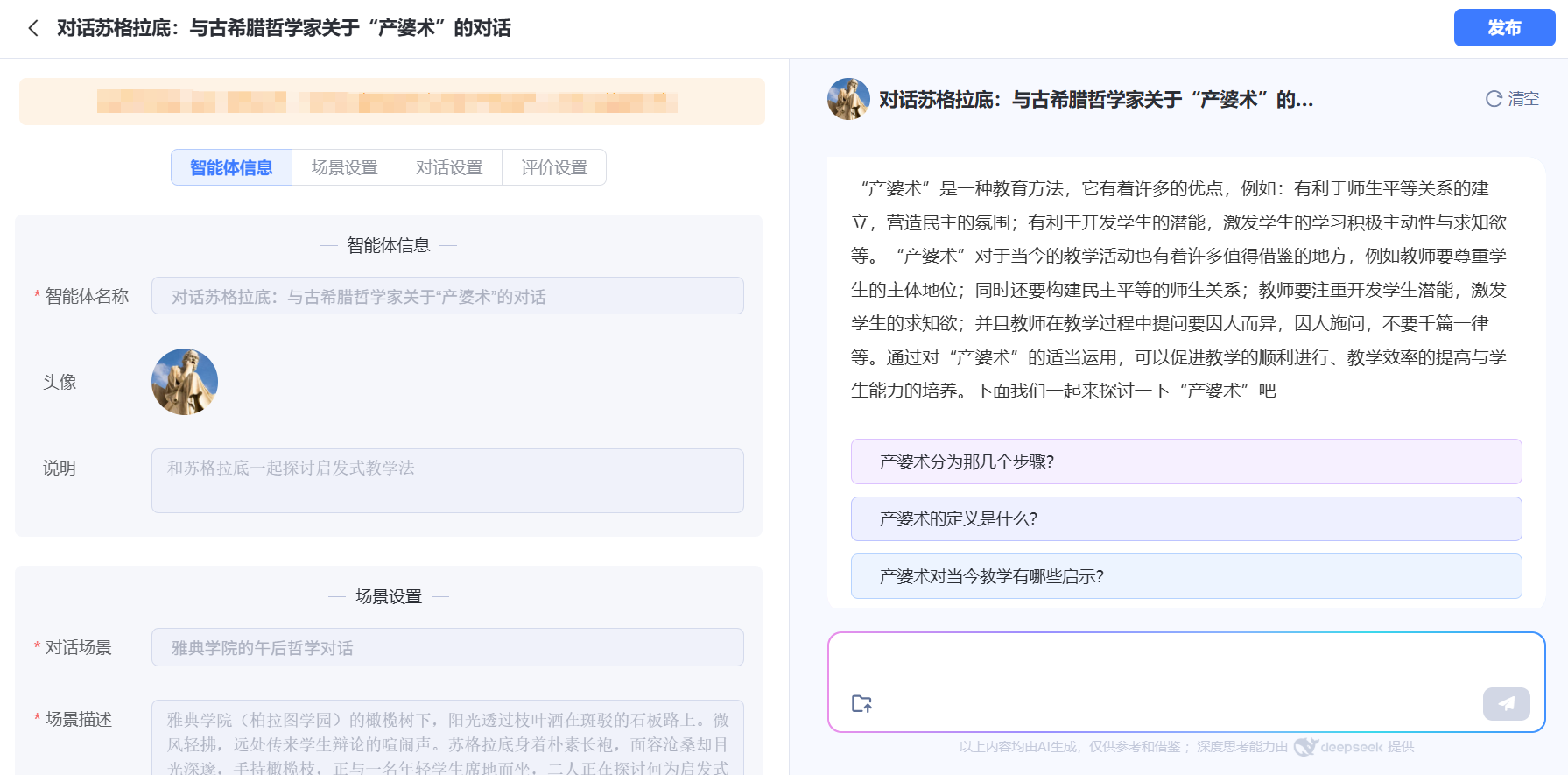Choose the suggestion 产婆术的定义是什么?
This screenshot has width=1568, height=775.
[x=1186, y=518]
